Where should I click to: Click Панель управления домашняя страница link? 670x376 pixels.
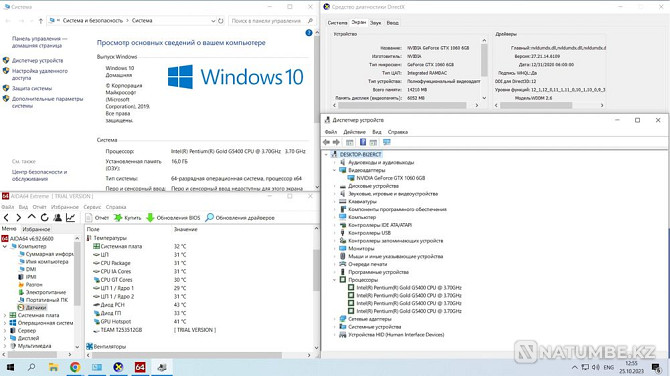(40, 42)
